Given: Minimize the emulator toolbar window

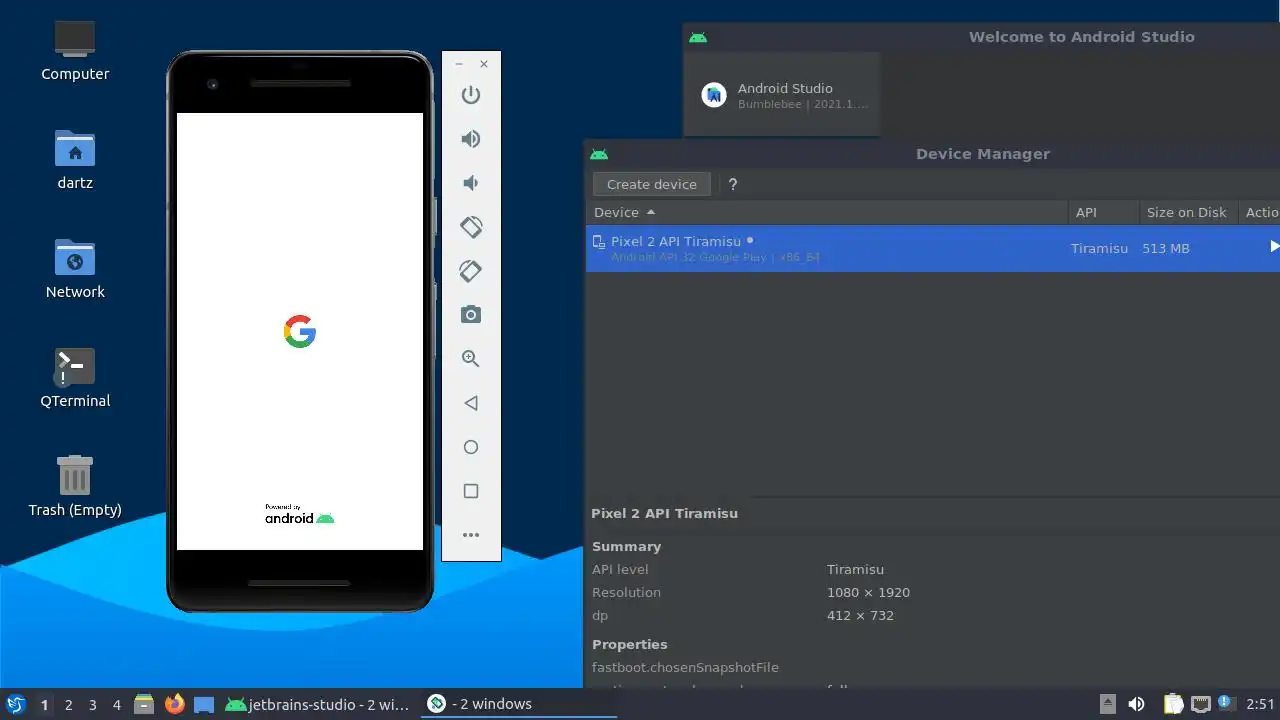Looking at the screenshot, I should pyautogui.click(x=459, y=64).
